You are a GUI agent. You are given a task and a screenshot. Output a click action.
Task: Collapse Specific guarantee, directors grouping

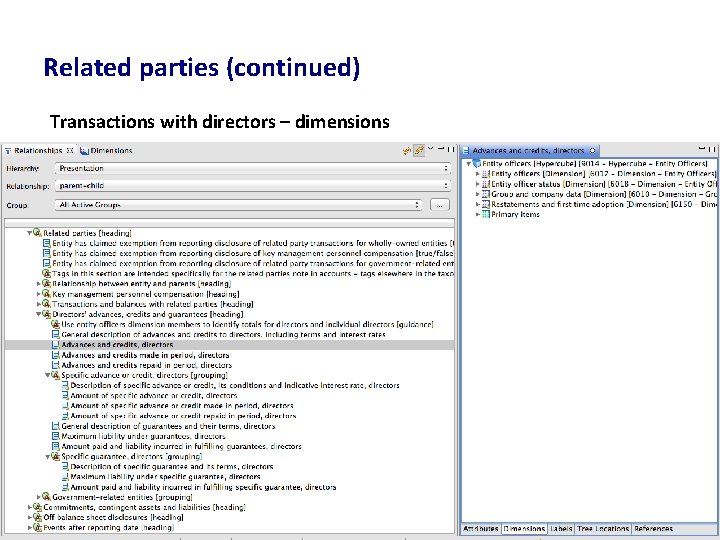[48, 456]
